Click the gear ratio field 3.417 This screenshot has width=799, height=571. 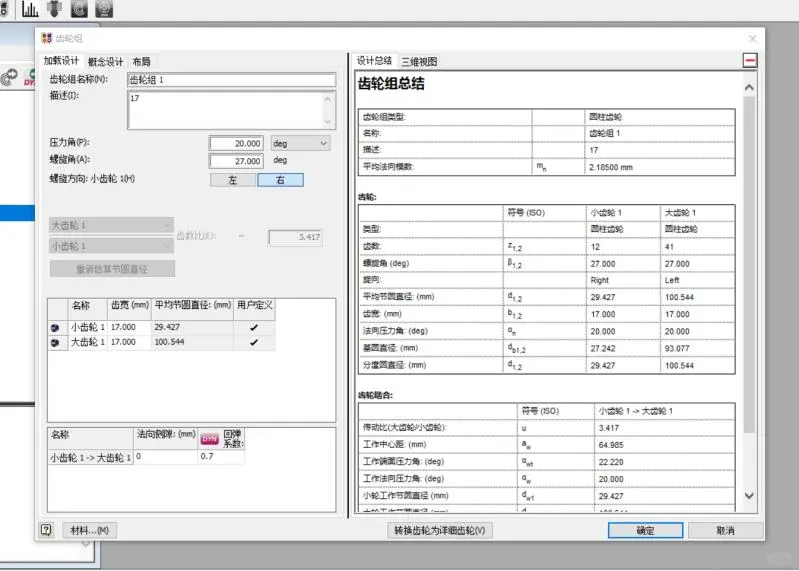[296, 237]
